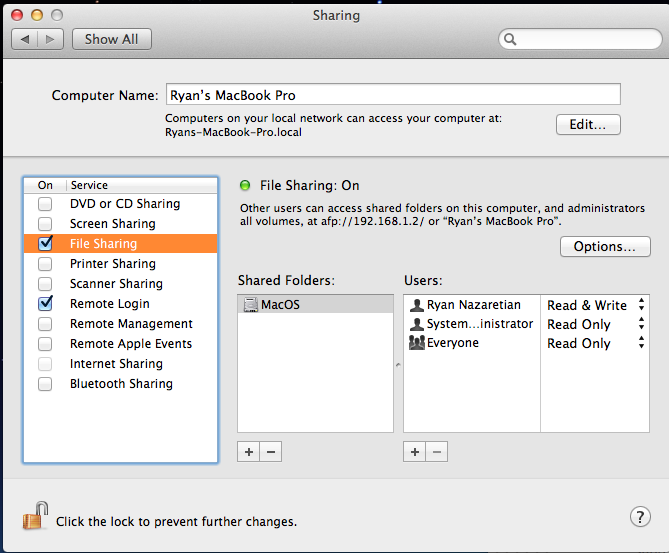The height and width of the screenshot is (553, 669).
Task: Select the Remote Login service row
Action: [121, 304]
